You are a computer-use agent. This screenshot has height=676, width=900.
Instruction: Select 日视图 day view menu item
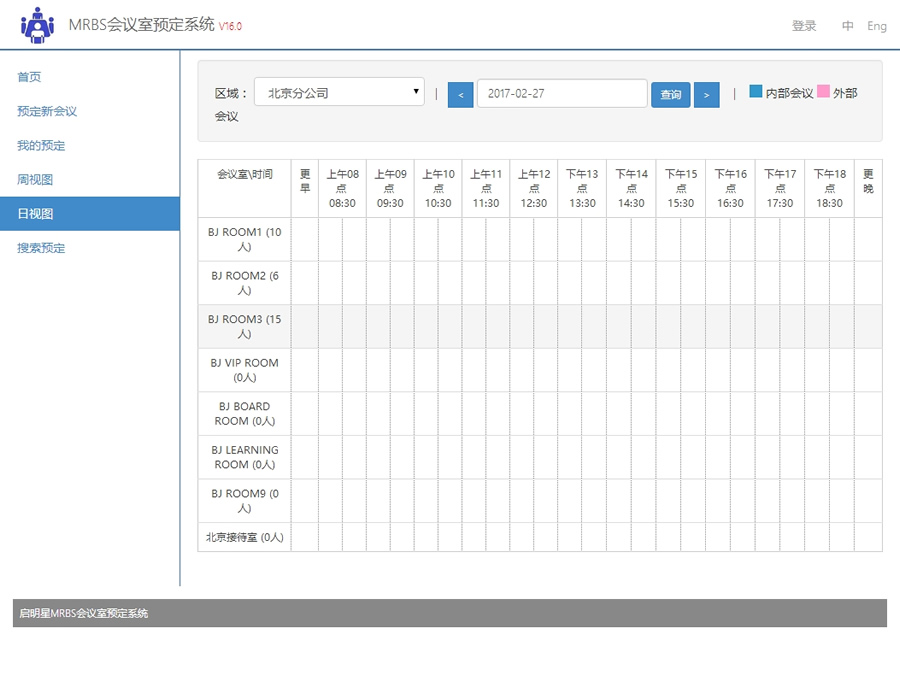35,213
